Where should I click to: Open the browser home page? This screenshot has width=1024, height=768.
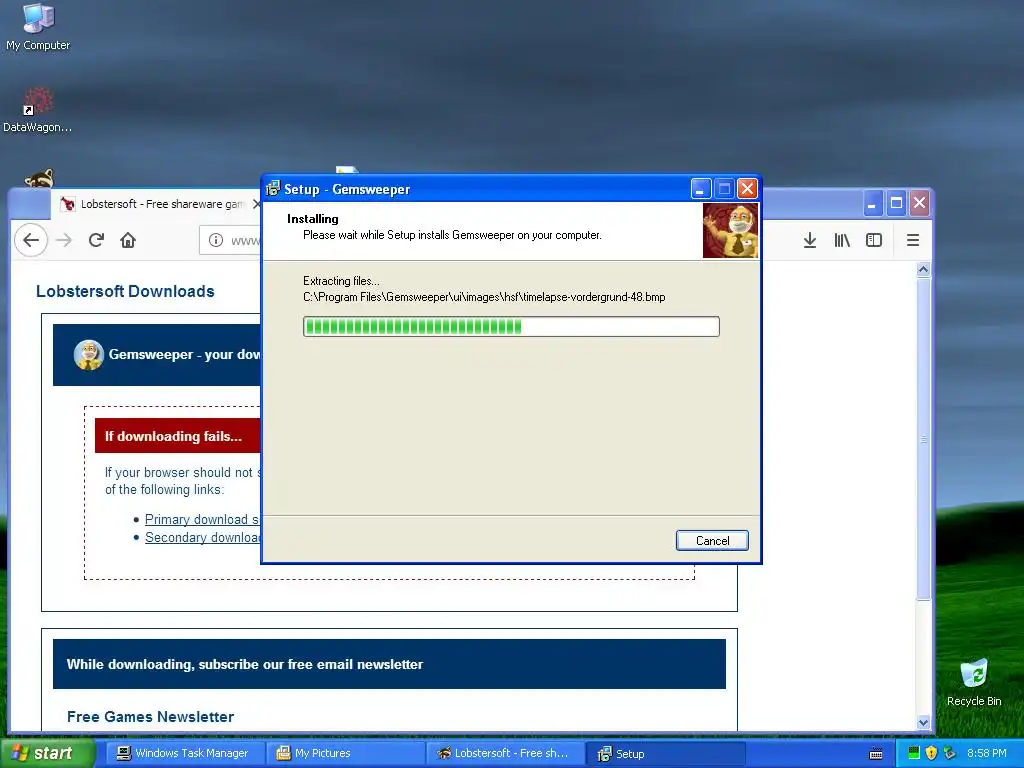pos(128,240)
